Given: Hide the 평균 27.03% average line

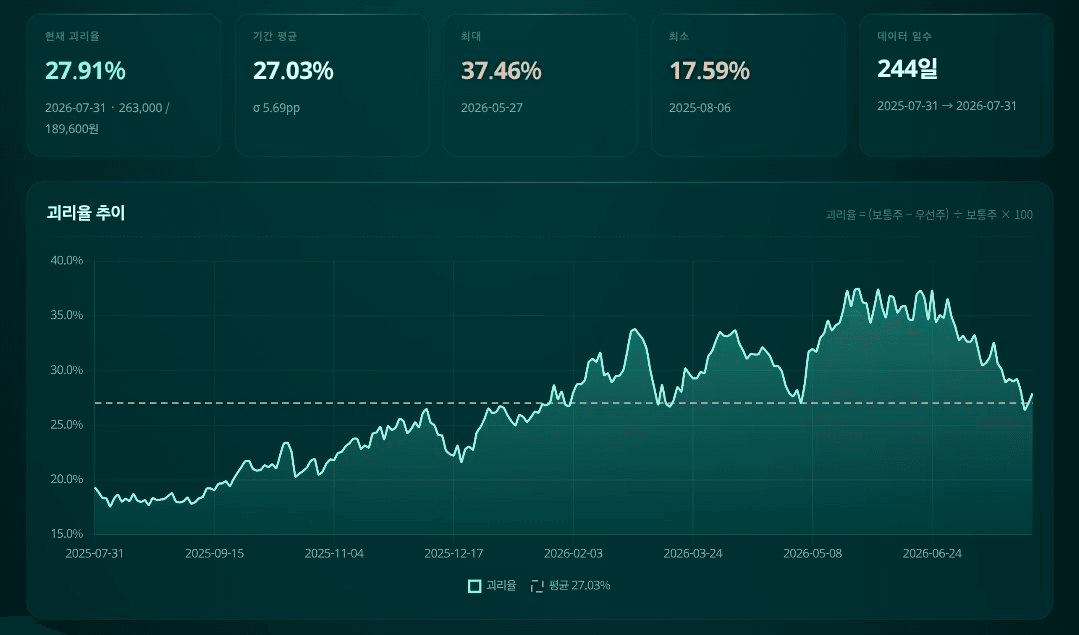Looking at the screenshot, I should [x=579, y=585].
